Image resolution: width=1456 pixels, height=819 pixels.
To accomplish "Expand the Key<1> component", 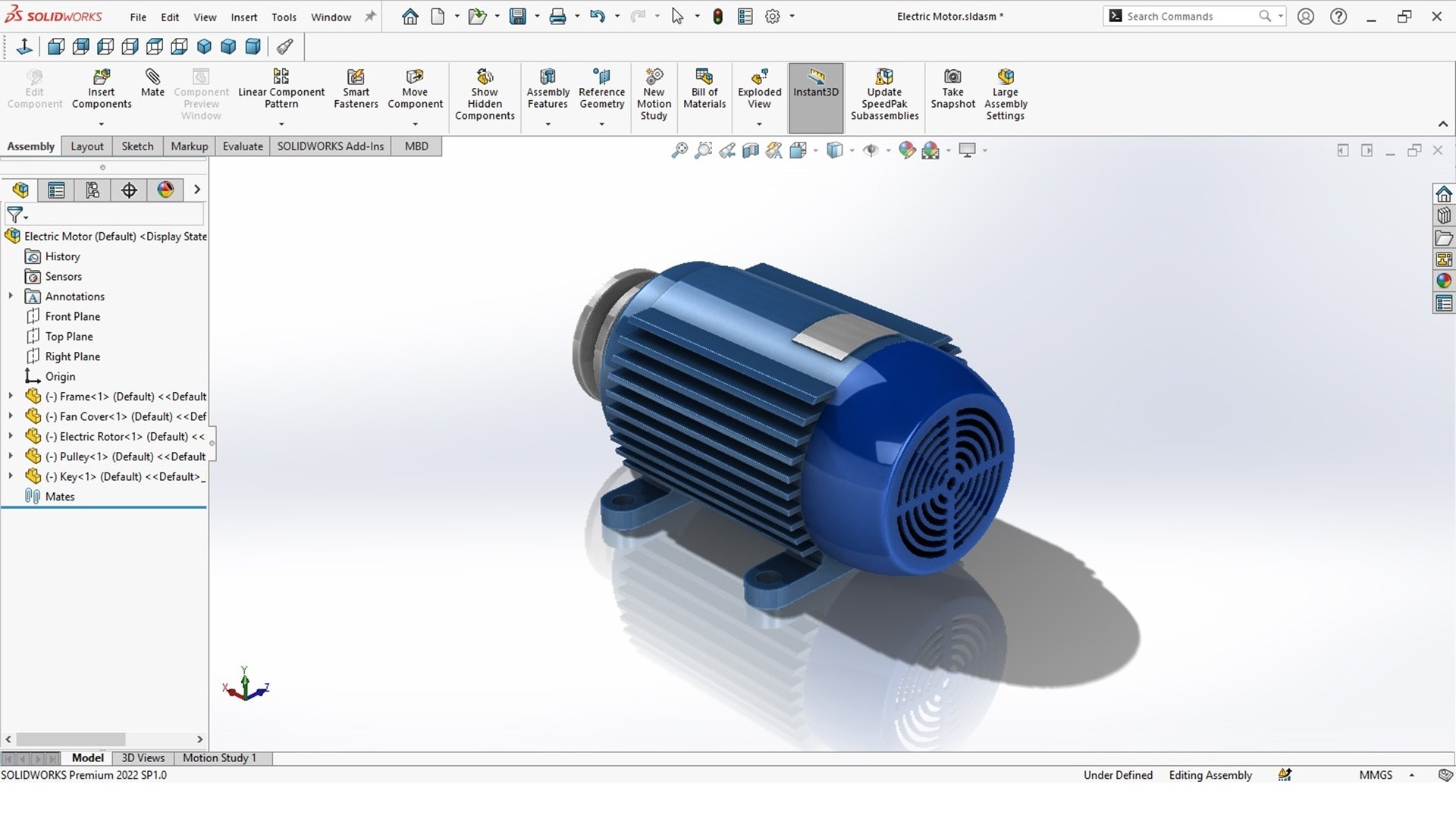I will tap(11, 476).
